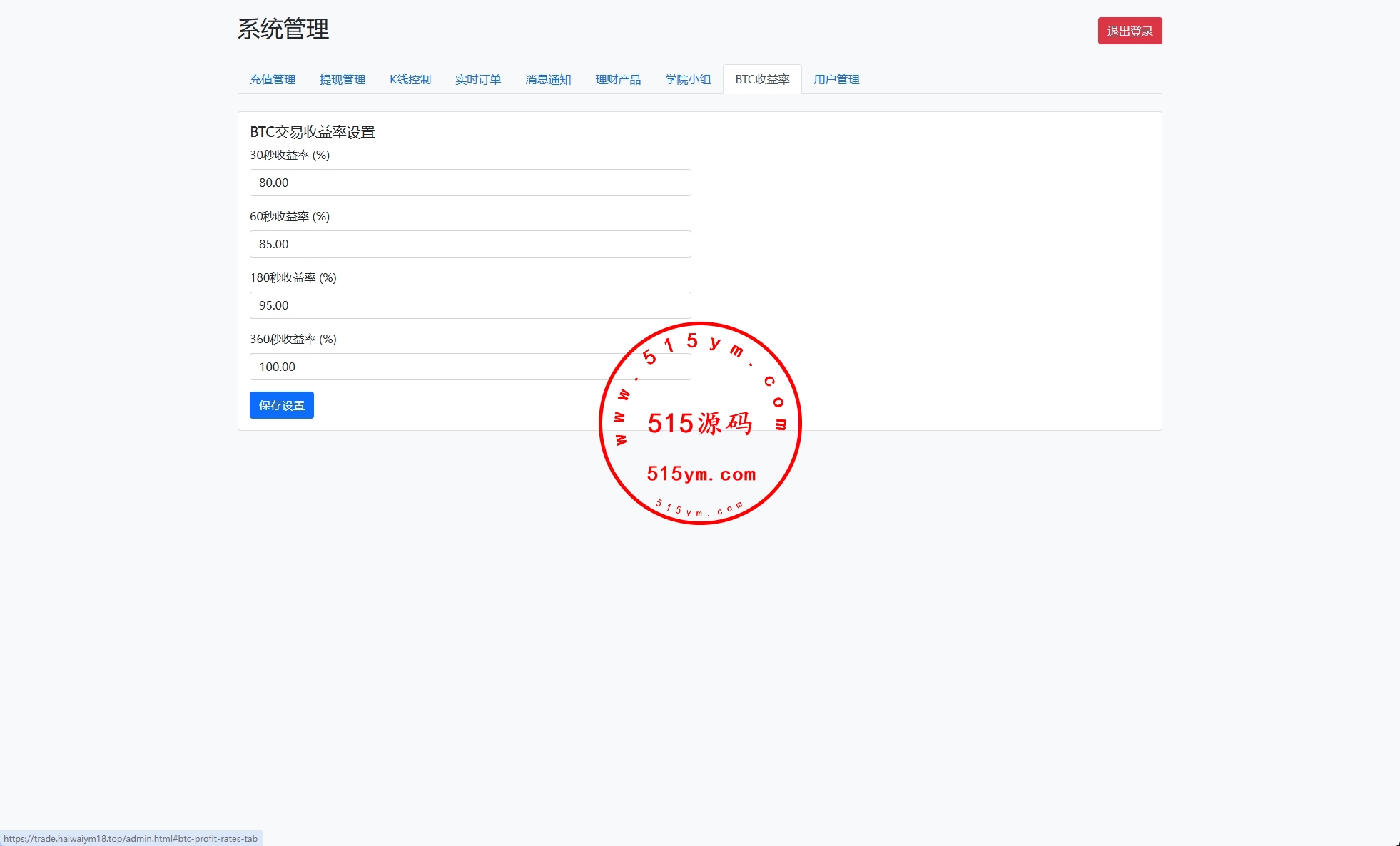Screen dimensions: 1400x846
Task: Click the 60秒收益率 input showing 85.00
Action: [x=470, y=244]
